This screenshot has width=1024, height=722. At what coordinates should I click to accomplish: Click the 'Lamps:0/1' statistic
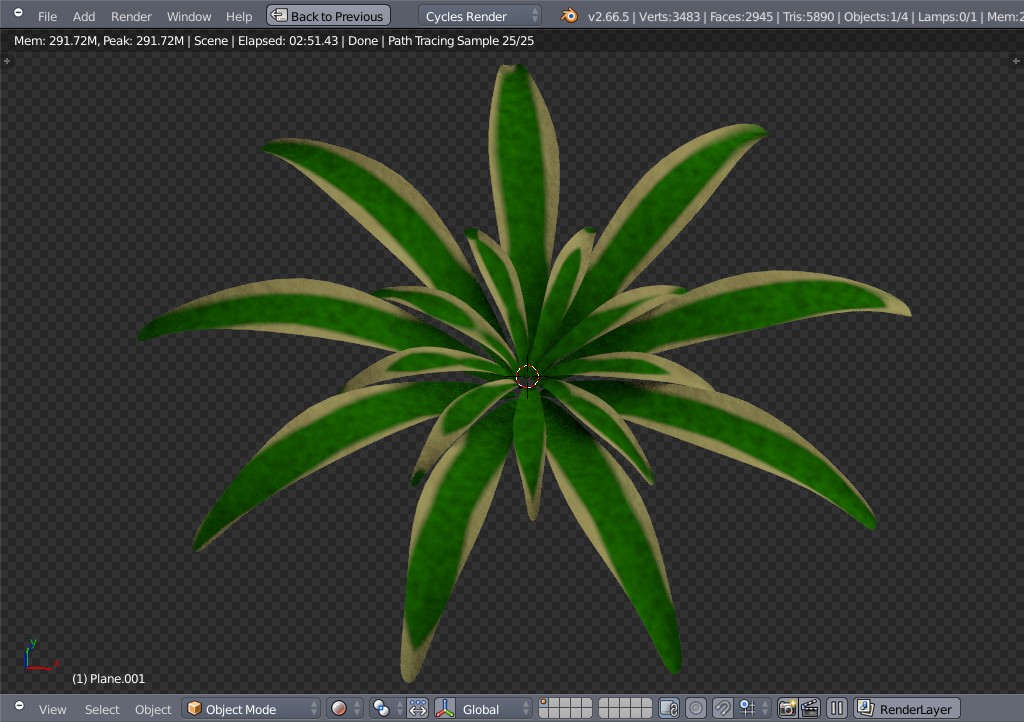point(948,16)
